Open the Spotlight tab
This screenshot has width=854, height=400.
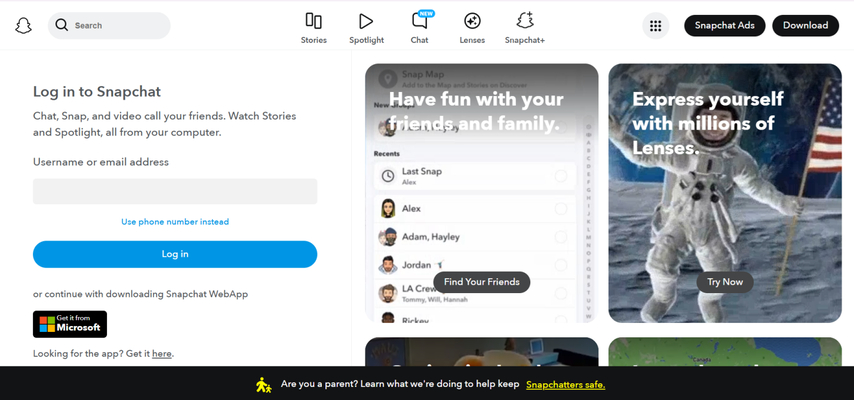tap(367, 28)
